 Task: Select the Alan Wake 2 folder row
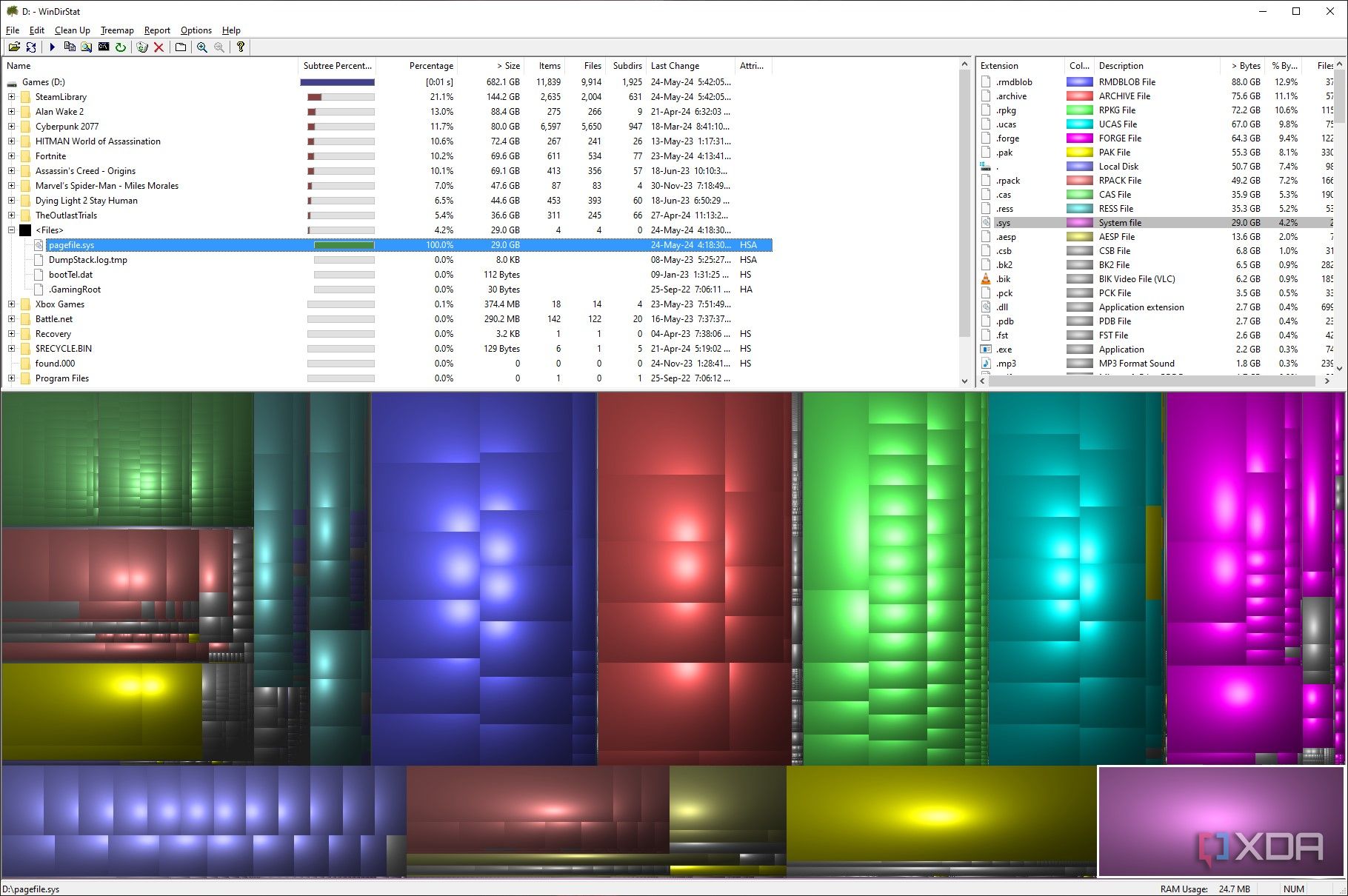pyautogui.click(x=388, y=112)
